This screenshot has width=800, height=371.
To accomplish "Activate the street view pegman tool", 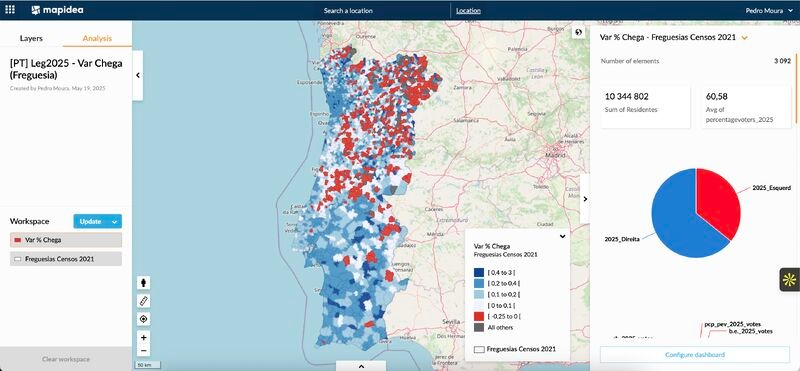I will (x=143, y=283).
